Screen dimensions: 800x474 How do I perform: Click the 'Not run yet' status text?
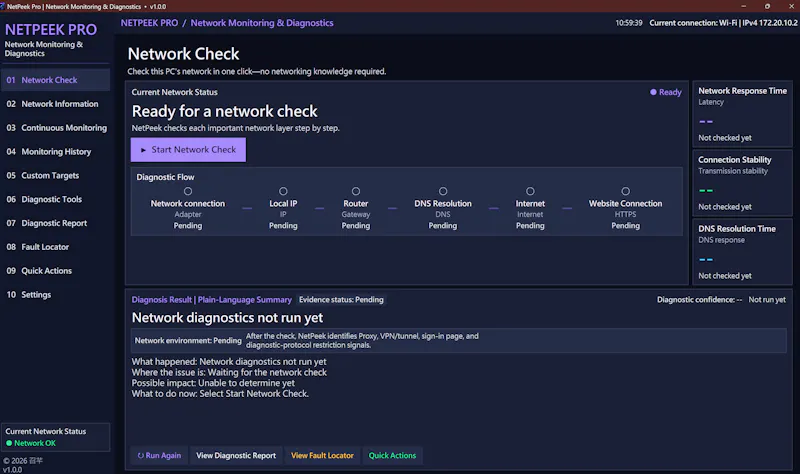tap(767, 300)
